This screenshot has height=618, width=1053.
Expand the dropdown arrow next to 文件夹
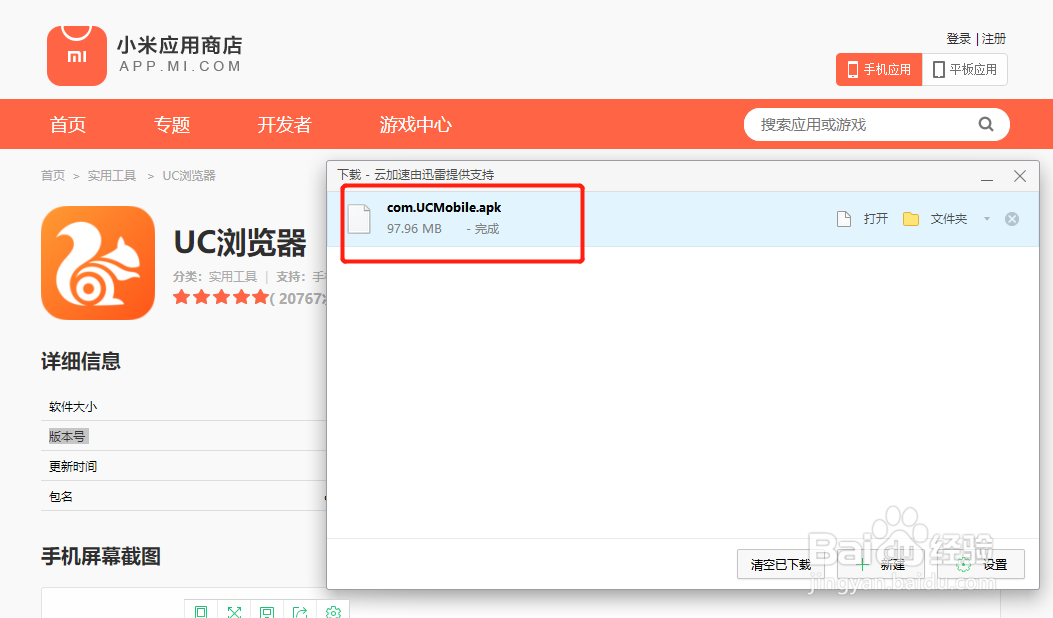(986, 218)
